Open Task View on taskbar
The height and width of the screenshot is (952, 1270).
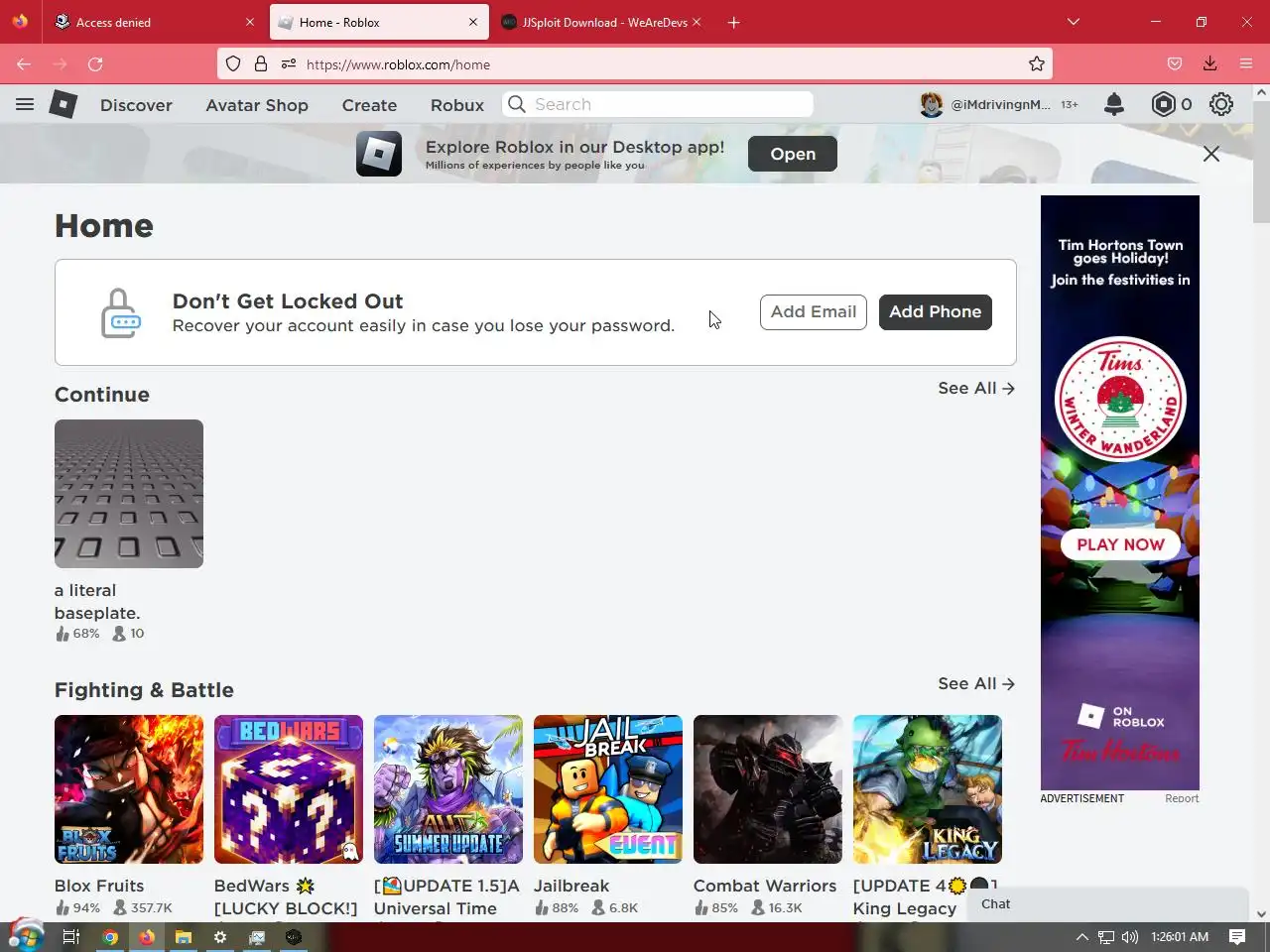point(71,937)
